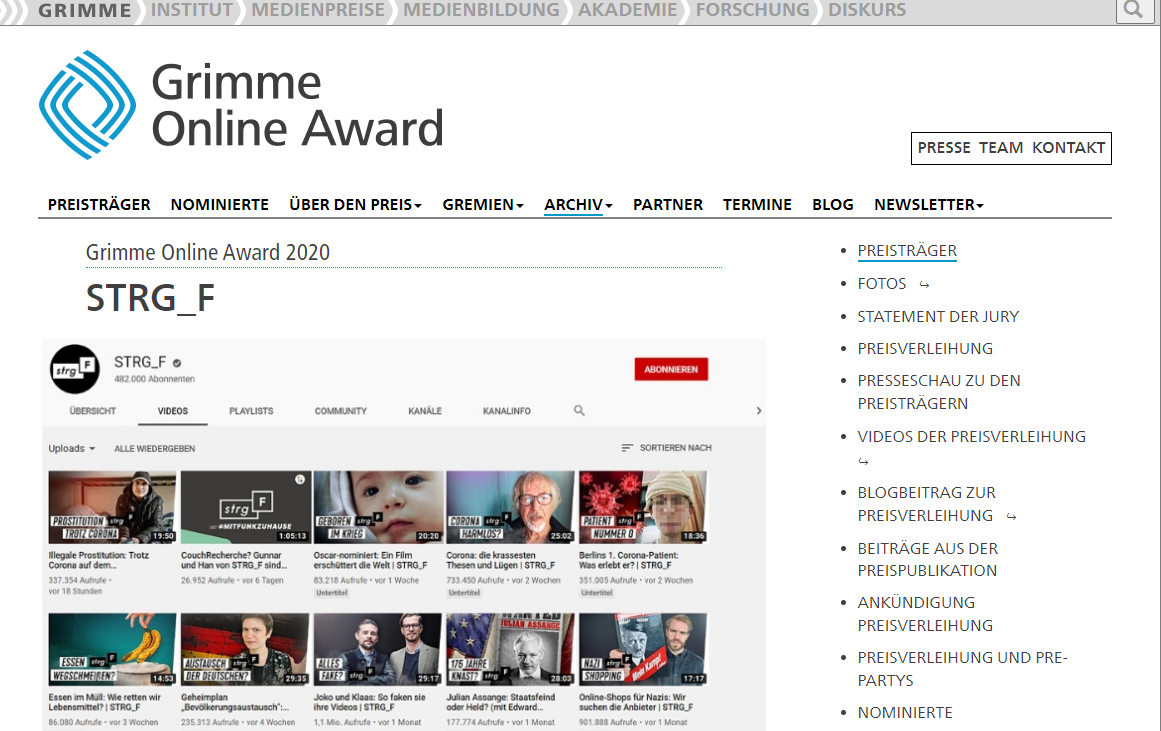Select the Videos channel tab
The width and height of the screenshot is (1161, 731).
173,410
